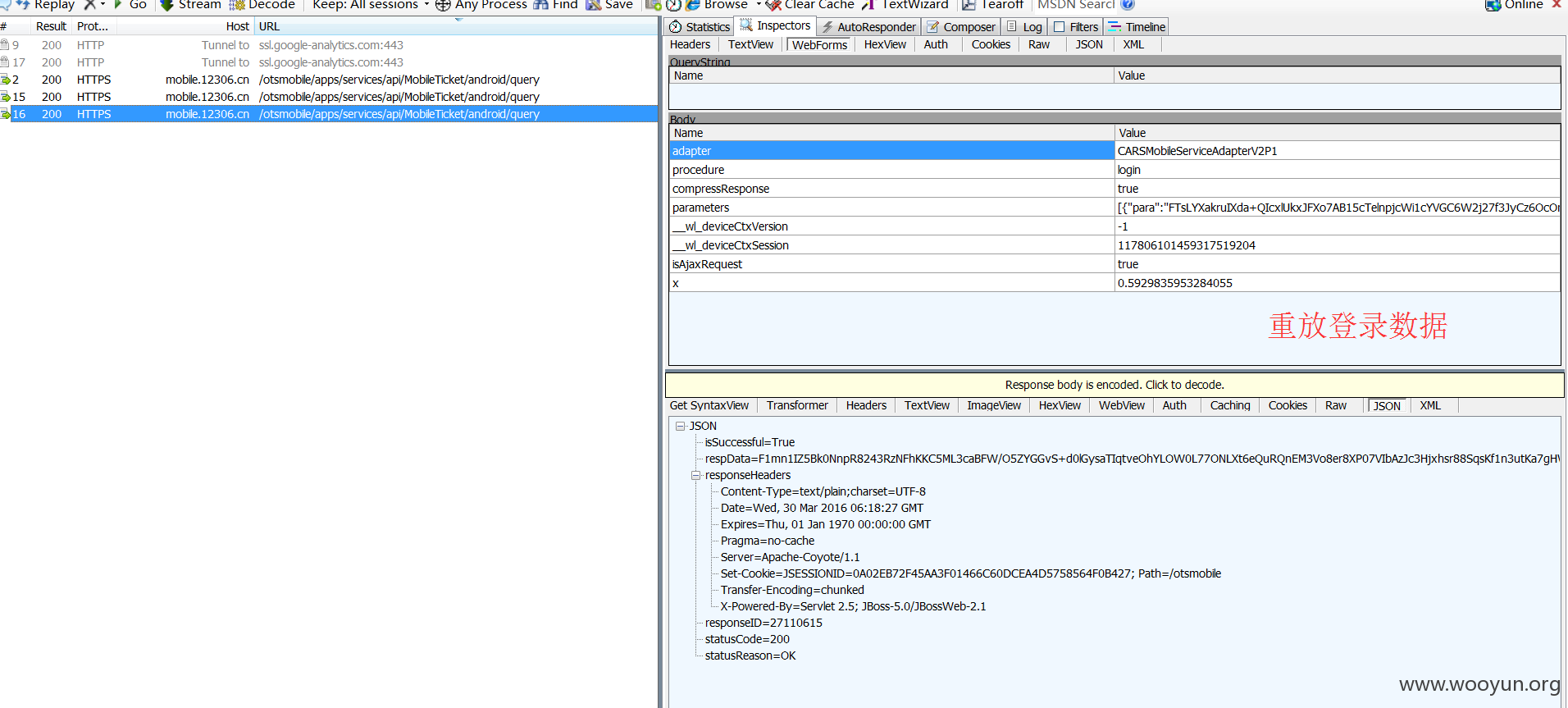1568x708 pixels.
Task: Switch request inspector to HexView
Action: (x=885, y=44)
